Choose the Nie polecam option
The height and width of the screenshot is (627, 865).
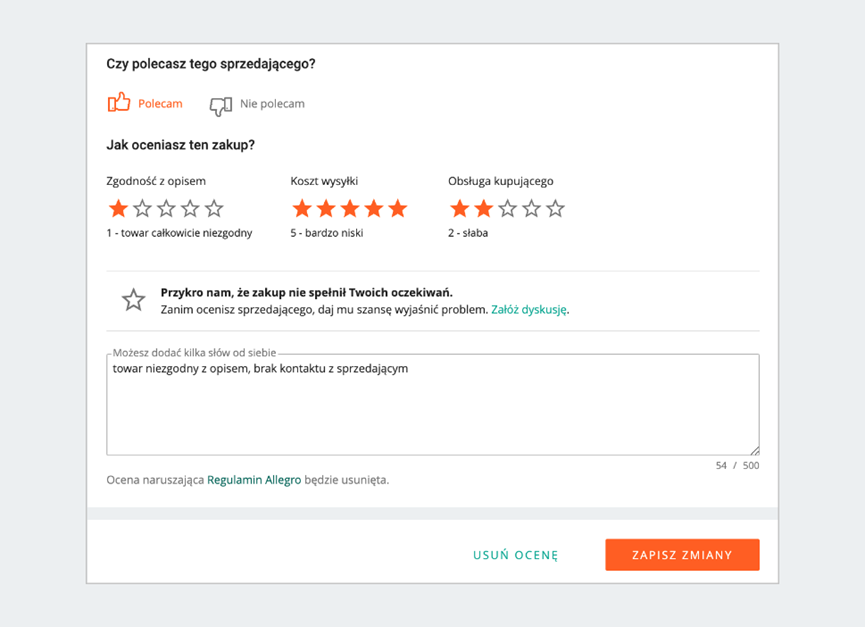[272, 104]
